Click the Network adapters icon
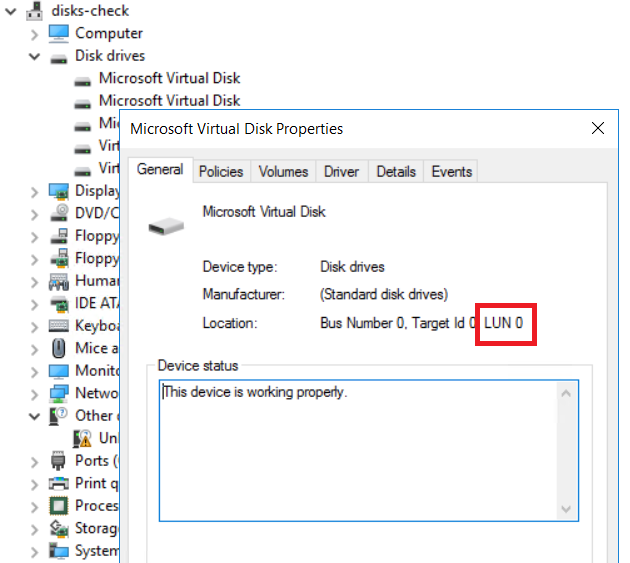Image resolution: width=630 pixels, height=563 pixels. click(x=59, y=394)
